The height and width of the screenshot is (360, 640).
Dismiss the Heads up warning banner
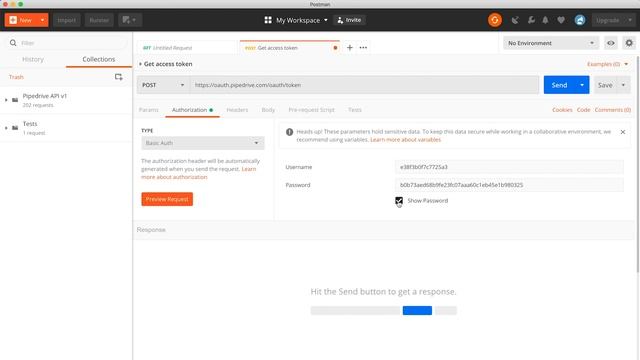622,132
